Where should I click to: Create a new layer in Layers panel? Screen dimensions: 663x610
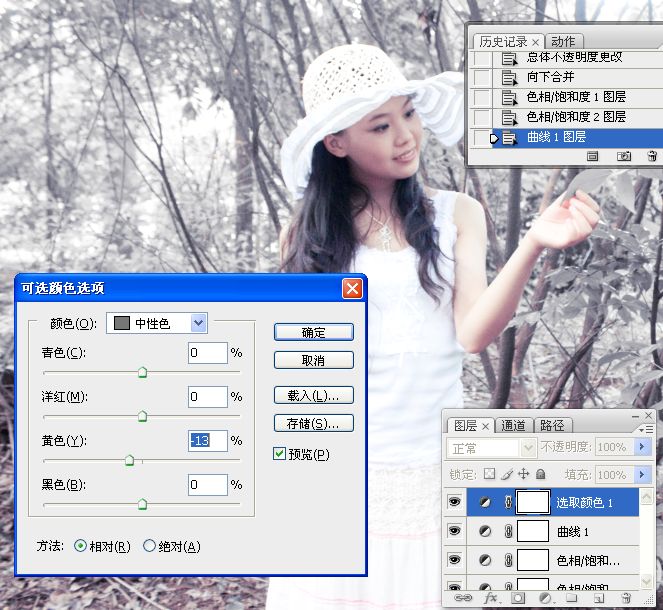point(599,598)
